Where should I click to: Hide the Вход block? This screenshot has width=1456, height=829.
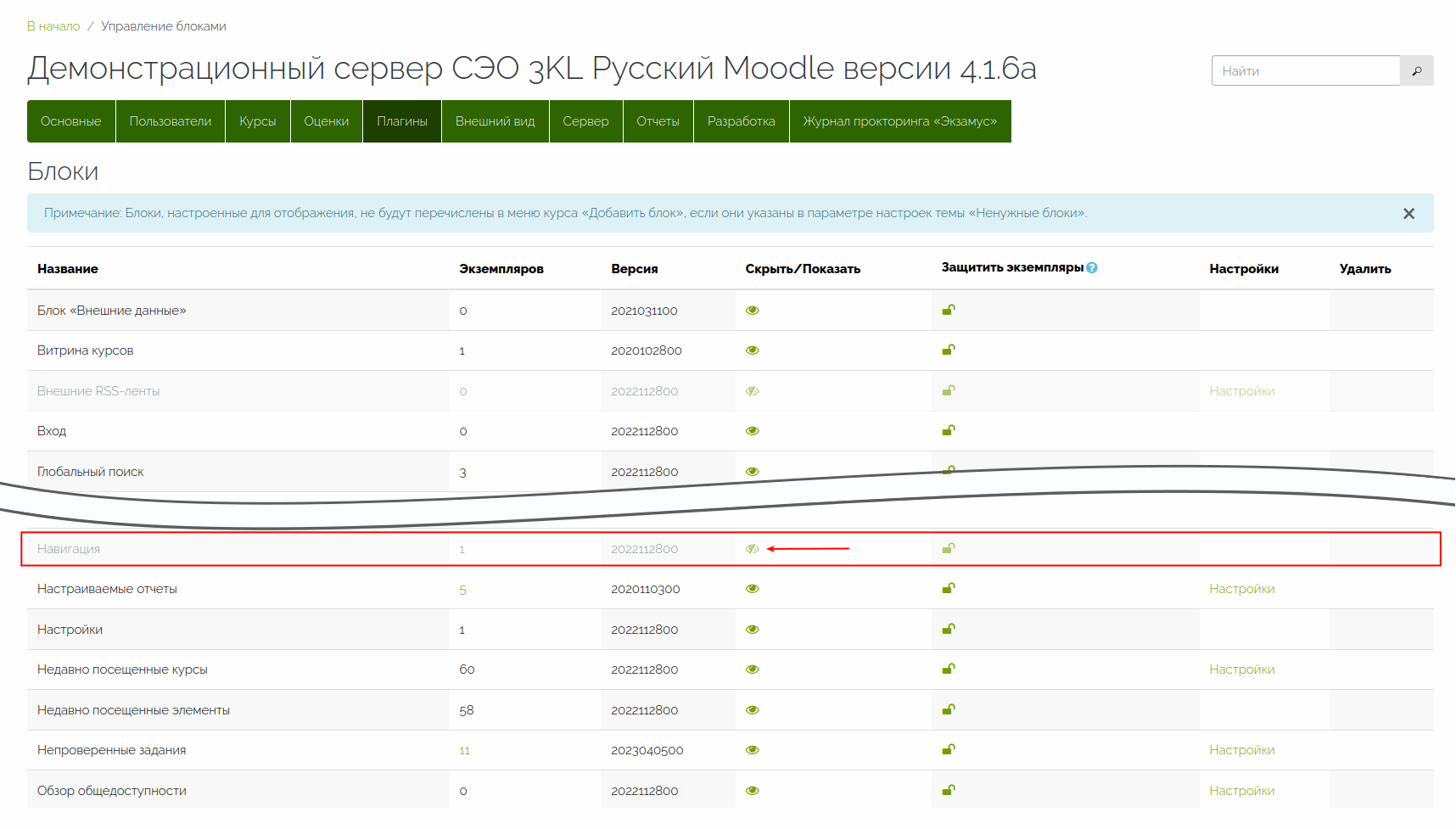click(x=752, y=431)
